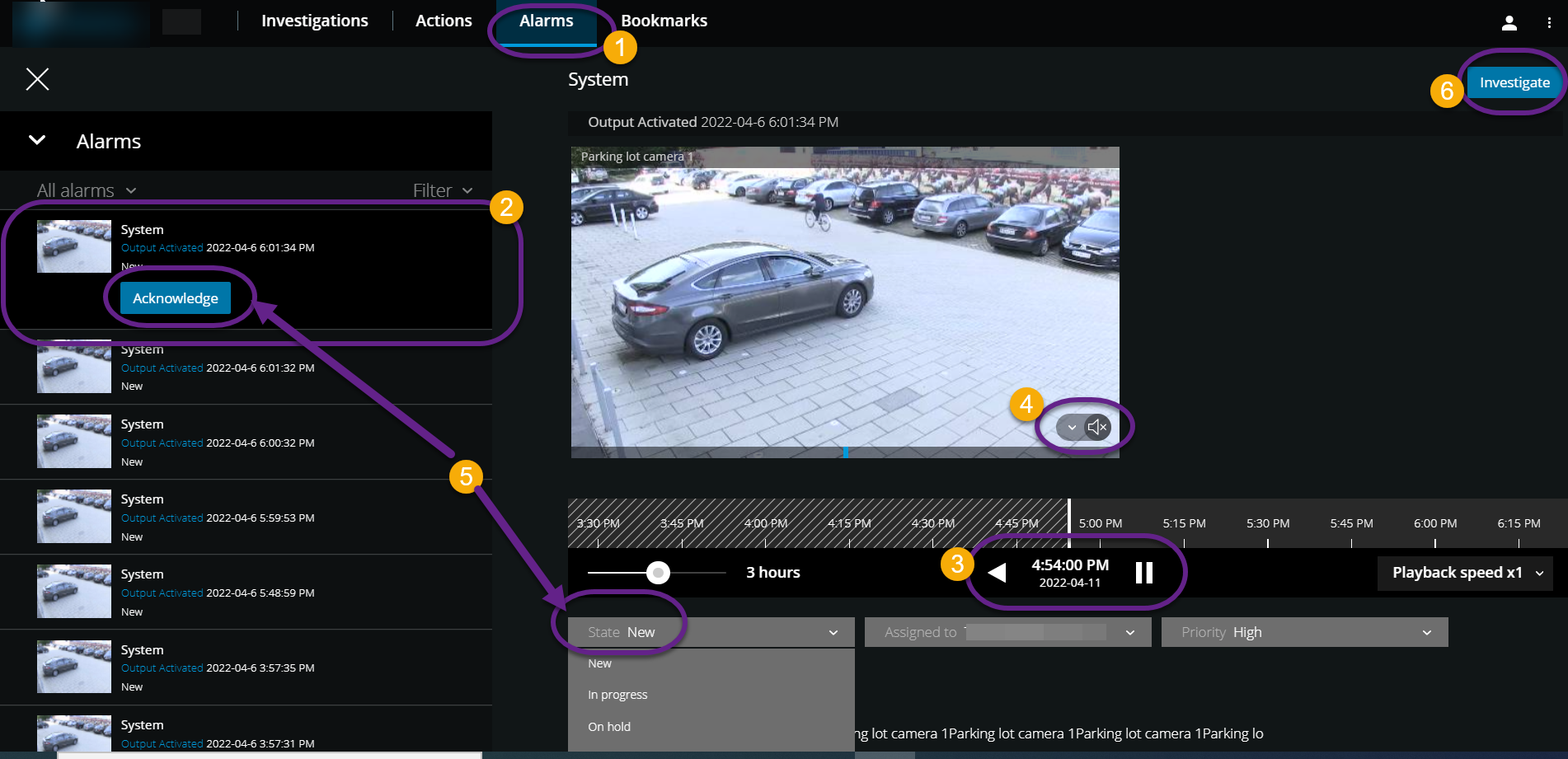Viewport: 1568px width, 759px height.
Task: Select the 6:00:32 PM alarm thumbnail
Action: (74, 441)
